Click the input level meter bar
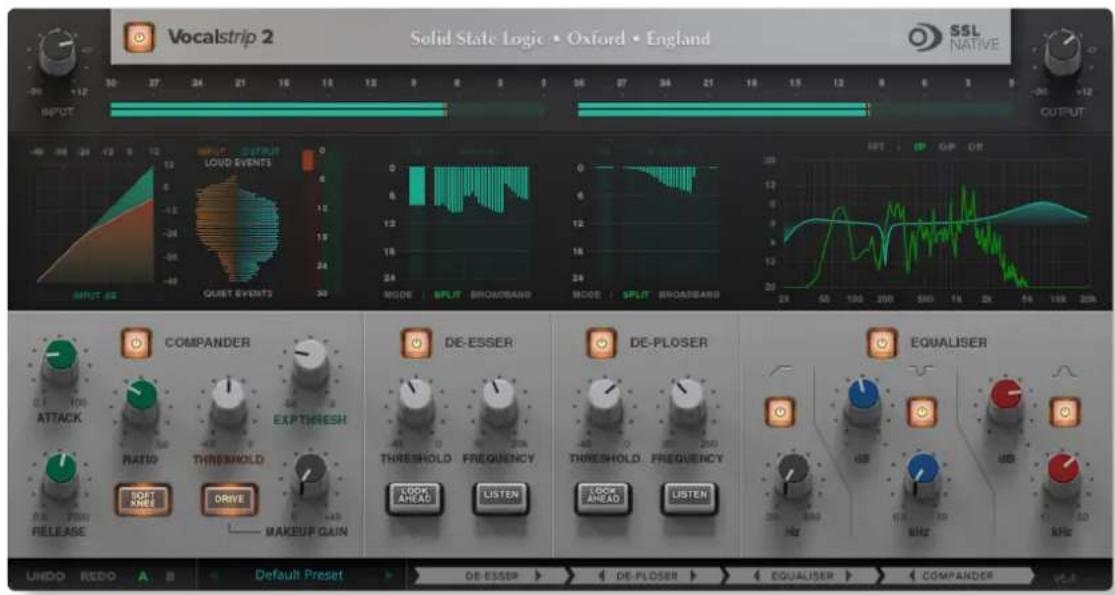The width and height of the screenshot is (1115, 595). [328, 109]
